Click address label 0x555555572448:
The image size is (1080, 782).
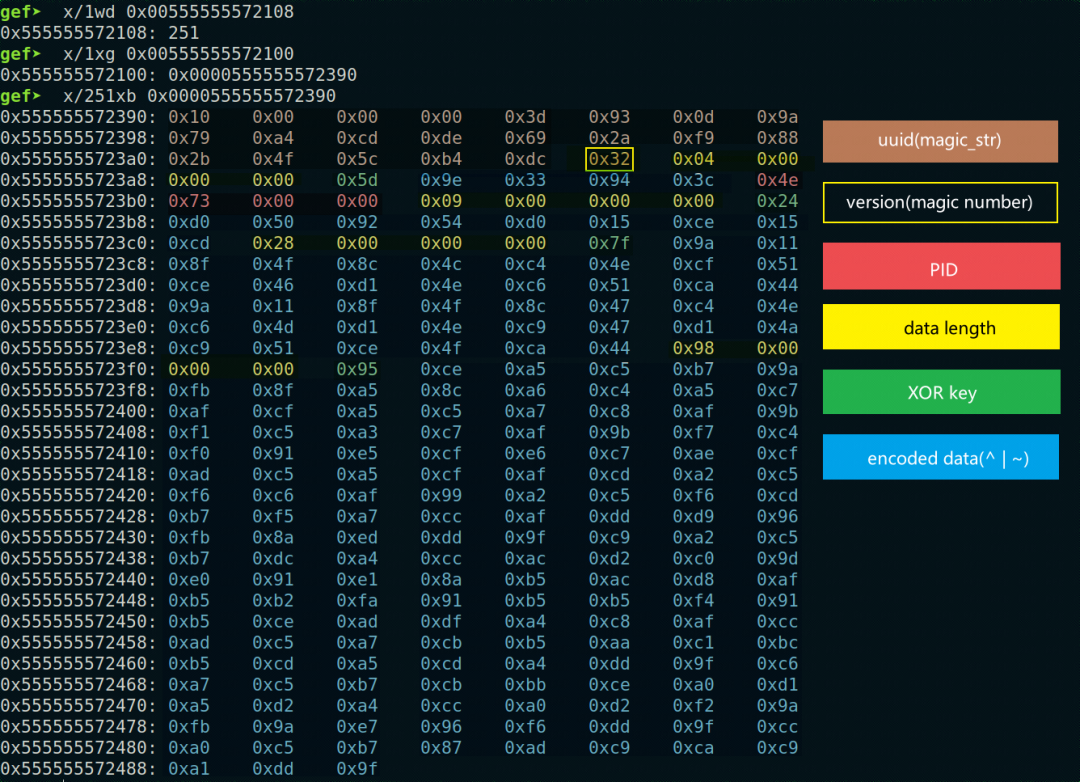pyautogui.click(x=79, y=600)
